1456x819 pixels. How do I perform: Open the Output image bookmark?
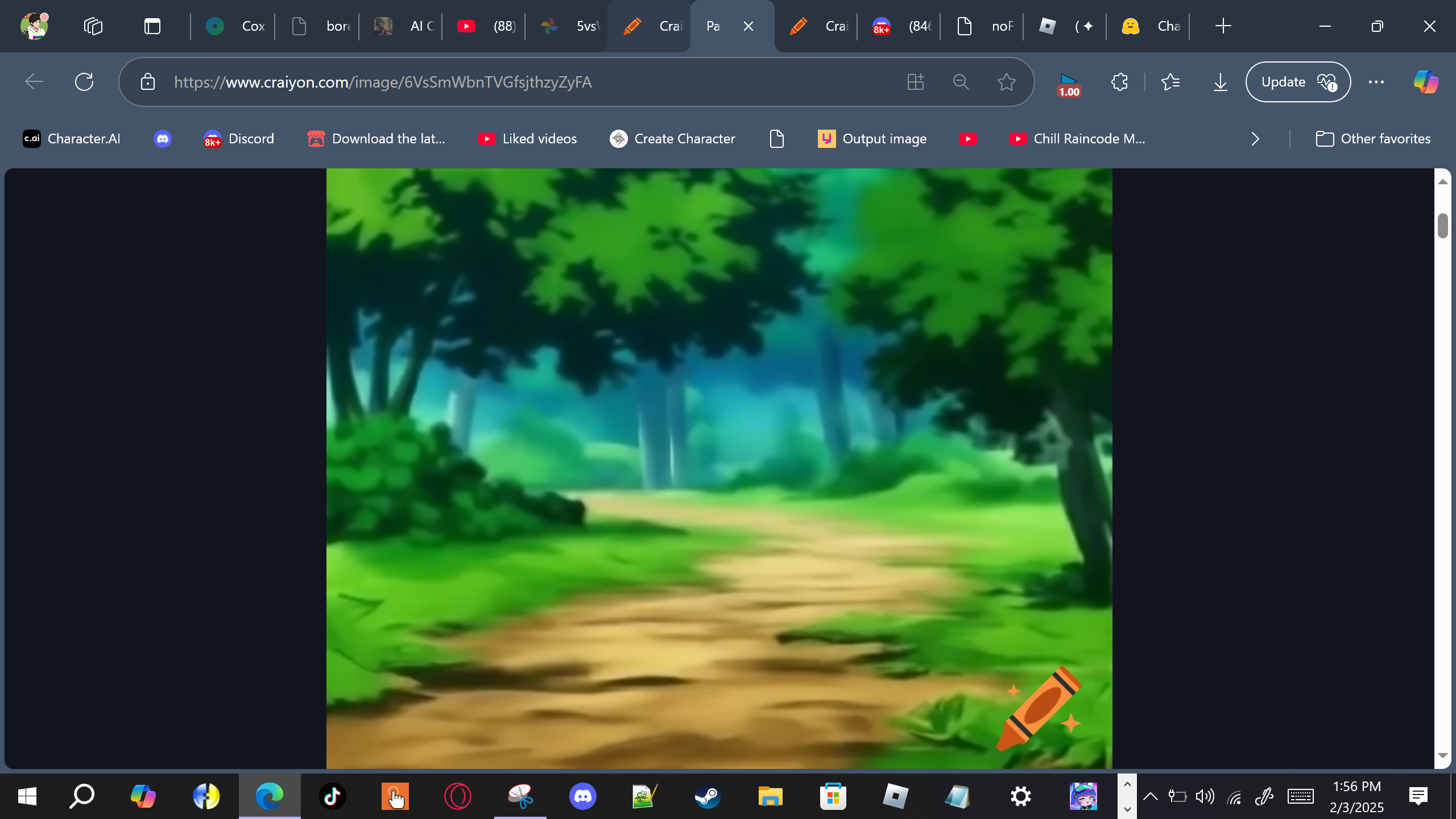coord(872,139)
